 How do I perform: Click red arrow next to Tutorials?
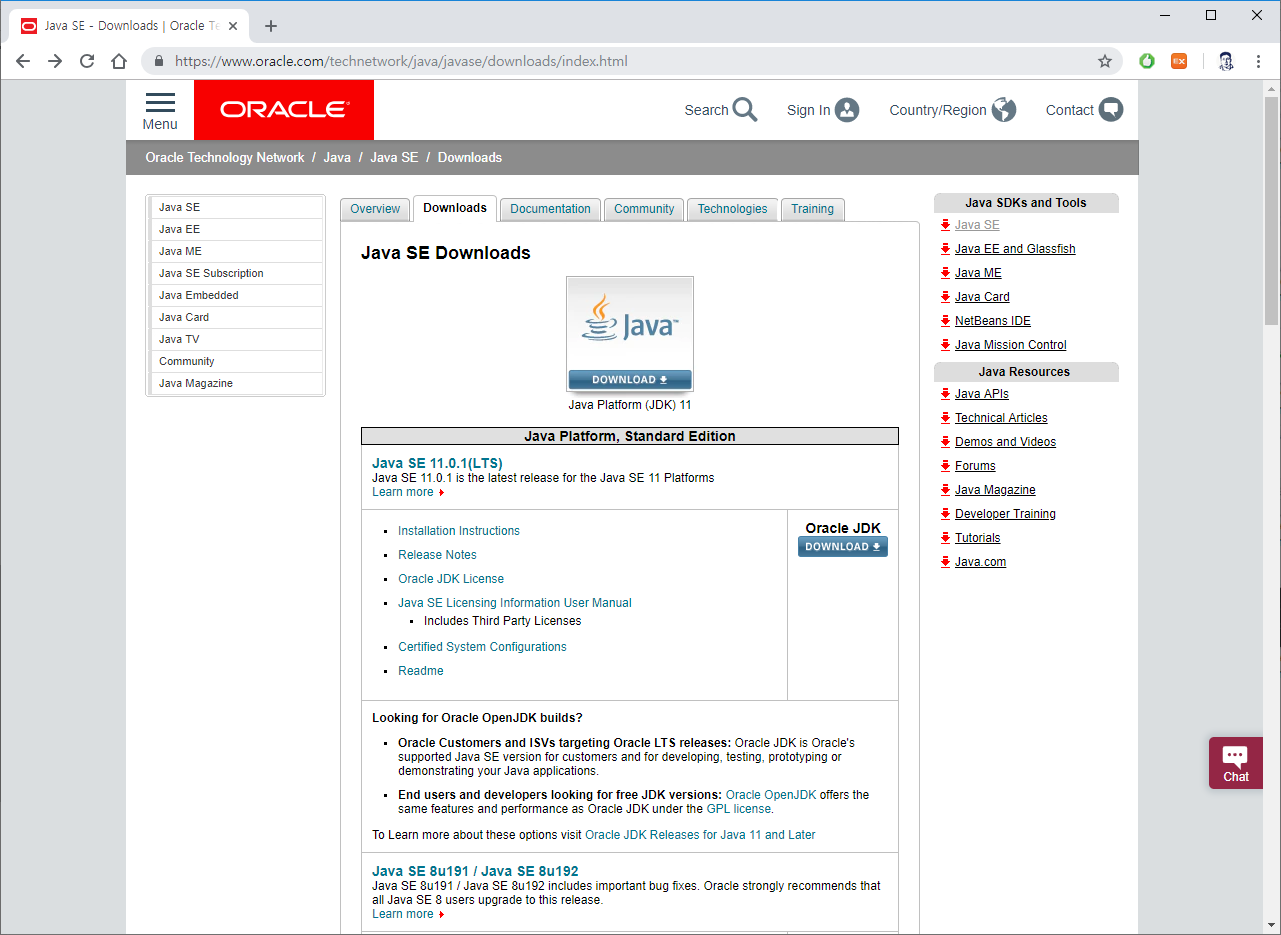coord(945,538)
